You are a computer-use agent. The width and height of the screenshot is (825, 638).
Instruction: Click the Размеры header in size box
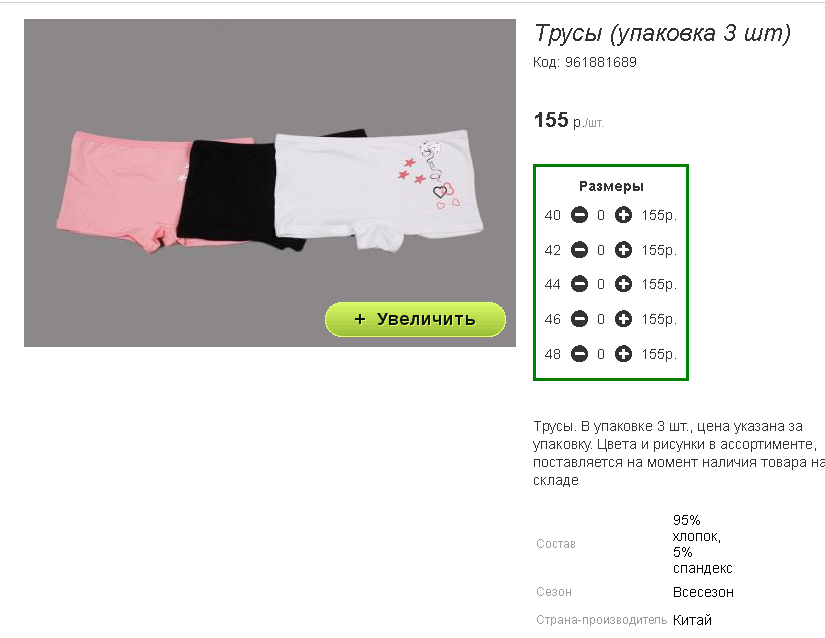point(611,186)
